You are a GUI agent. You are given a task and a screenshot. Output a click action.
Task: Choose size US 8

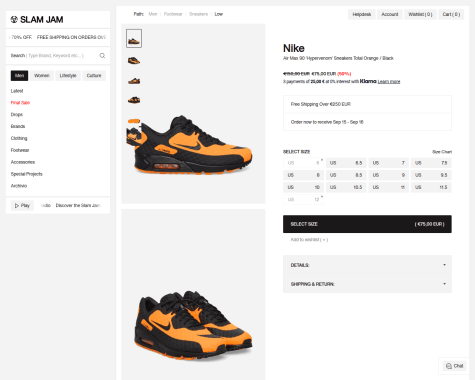point(303,175)
